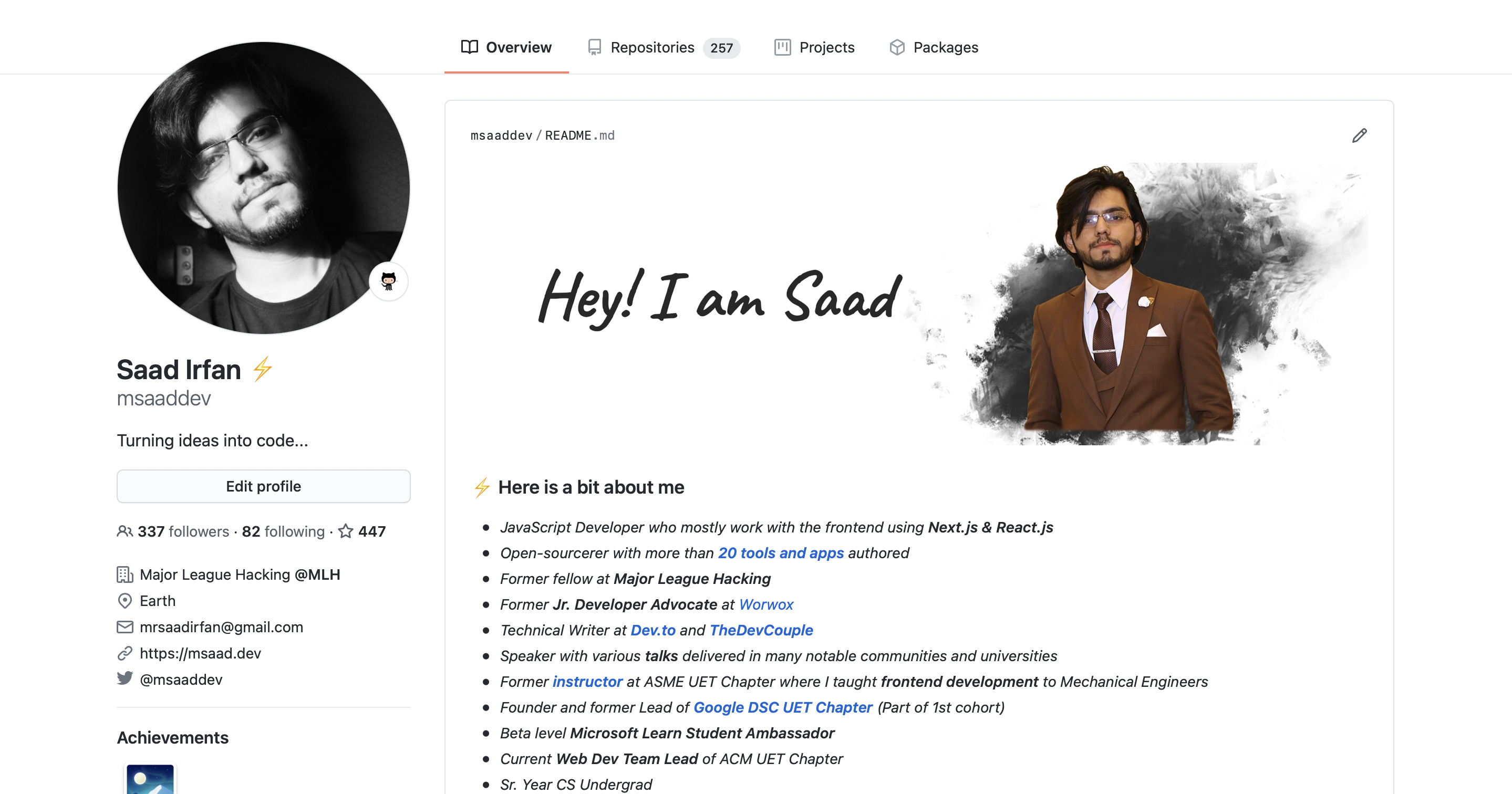Click the Repositories count badge 257
This screenshot has height=794, width=1512.
coord(721,48)
